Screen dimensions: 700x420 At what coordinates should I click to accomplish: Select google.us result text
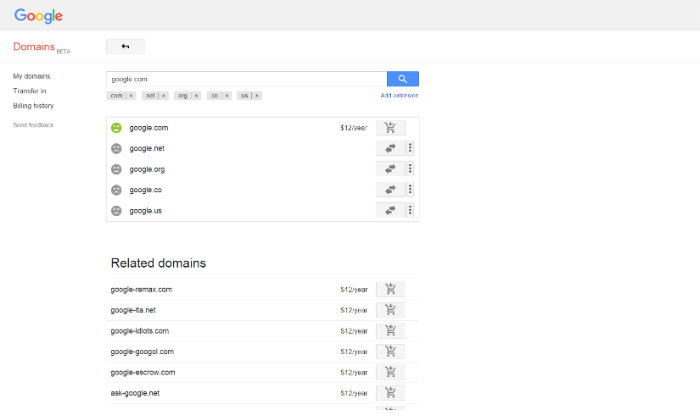coord(146,211)
